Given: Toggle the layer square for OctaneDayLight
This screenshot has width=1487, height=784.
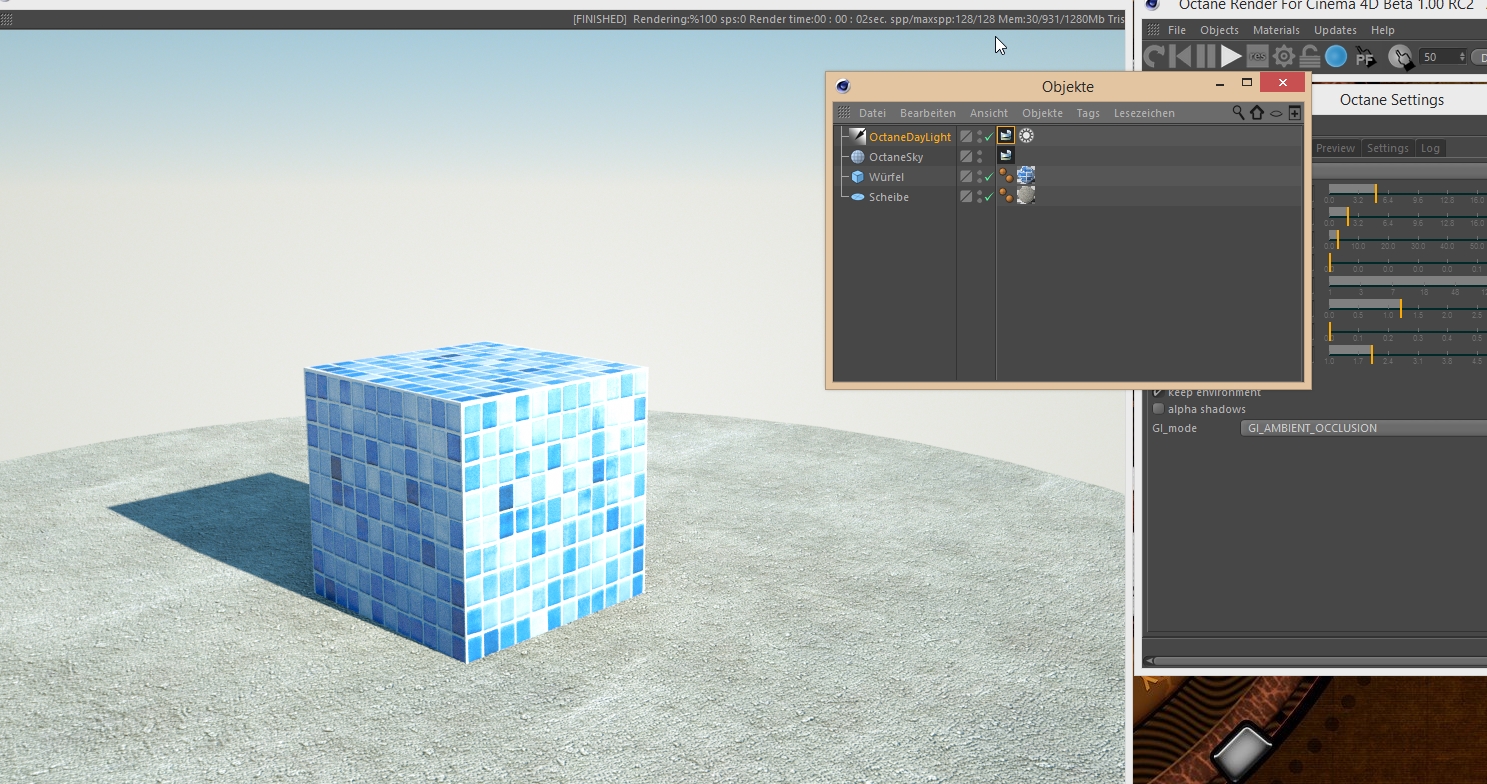Looking at the screenshot, I should (x=966, y=136).
